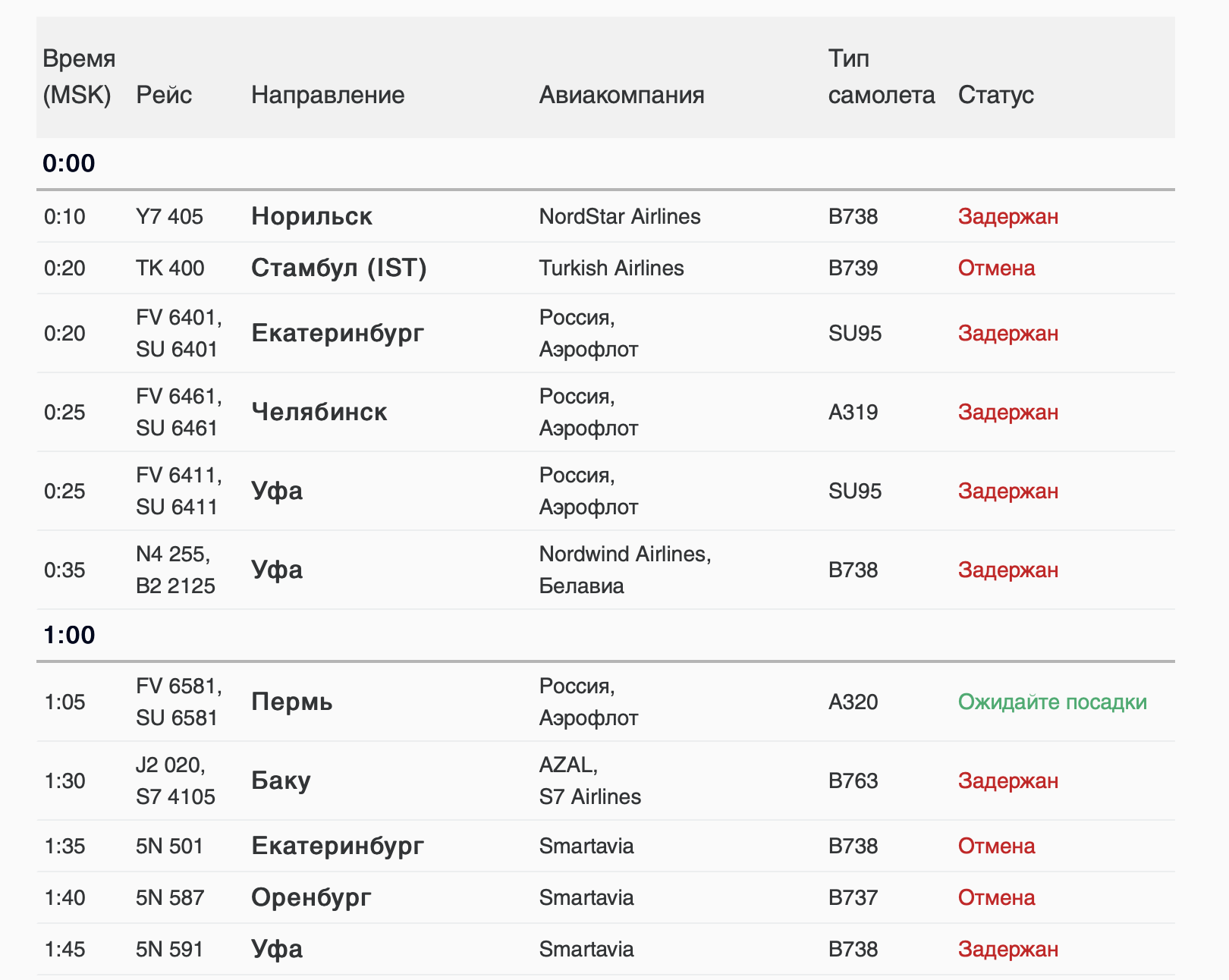Image resolution: width=1229 pixels, height=980 pixels.
Task: Click the green Ожидайте посадки status
Action: click(x=1052, y=702)
